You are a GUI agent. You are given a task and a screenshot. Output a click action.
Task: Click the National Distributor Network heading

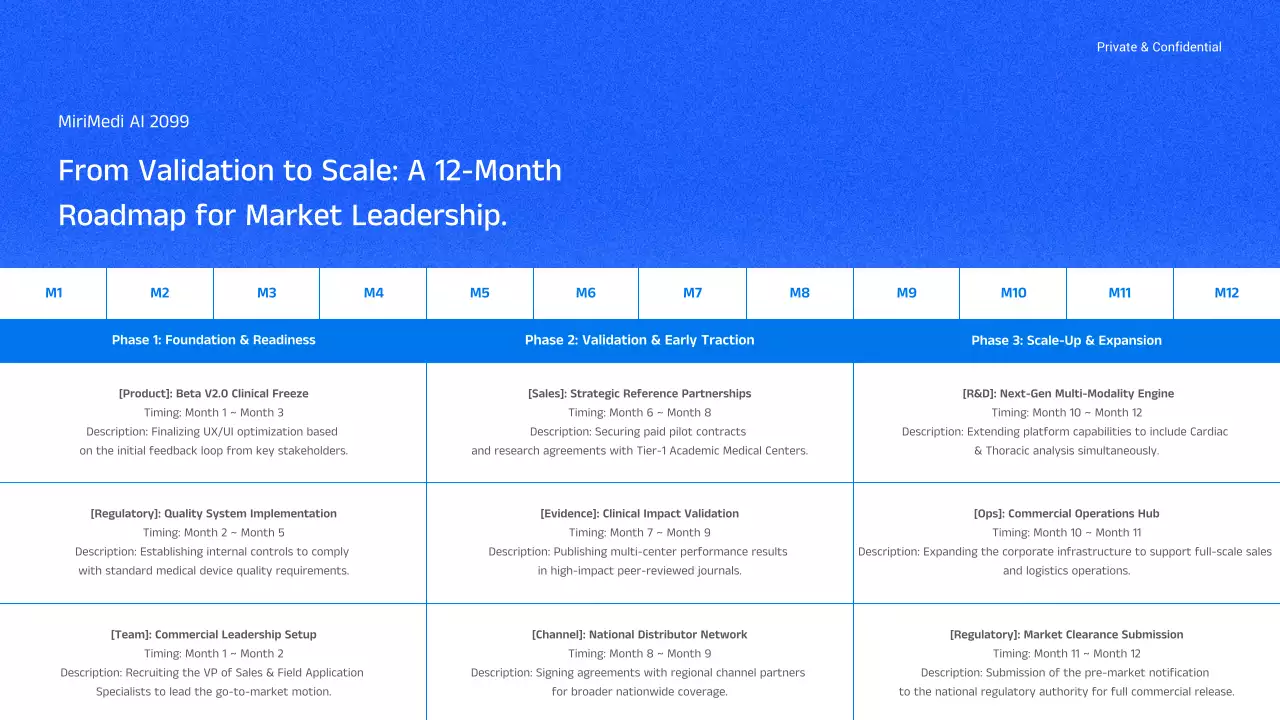click(x=640, y=634)
